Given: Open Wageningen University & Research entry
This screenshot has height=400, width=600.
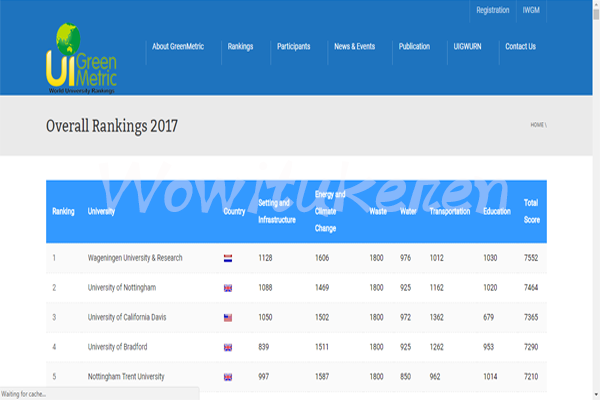Looking at the screenshot, I should point(135,258).
